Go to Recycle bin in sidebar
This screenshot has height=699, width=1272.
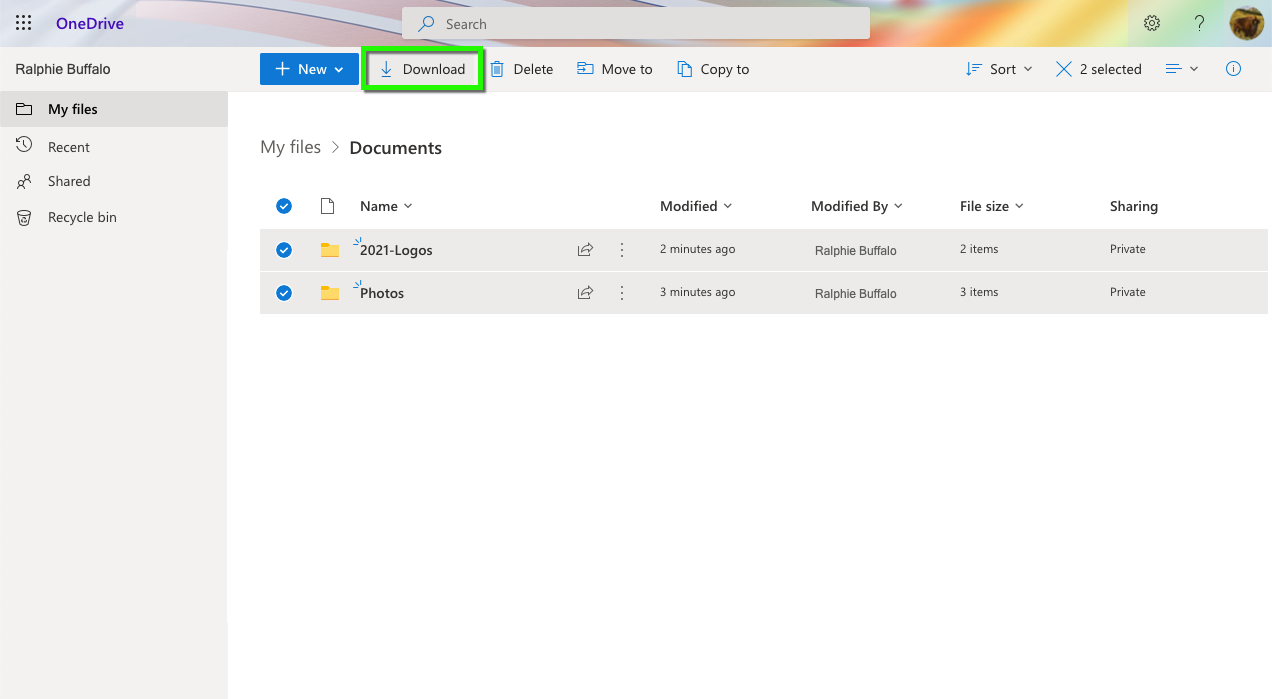[x=82, y=217]
